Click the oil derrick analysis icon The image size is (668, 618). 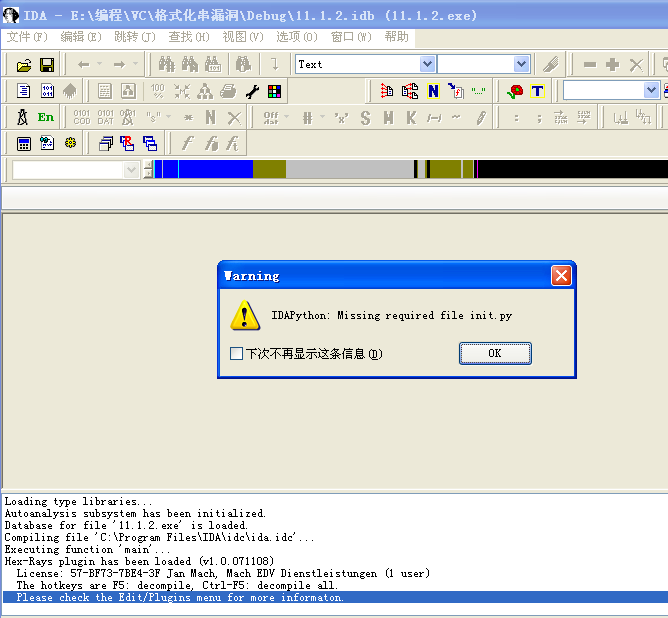click(23, 117)
